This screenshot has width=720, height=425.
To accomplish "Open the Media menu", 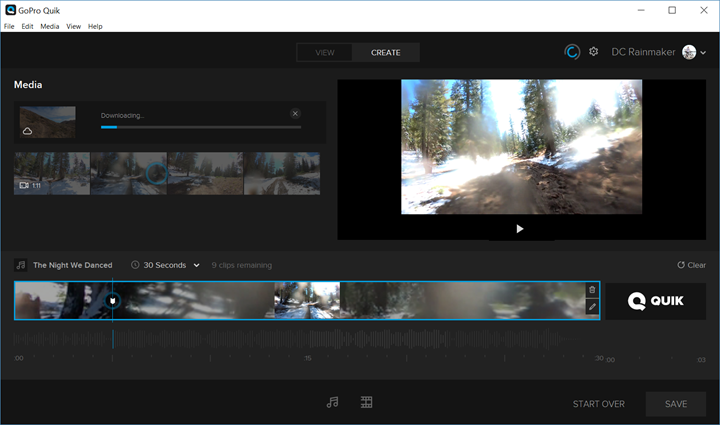I will [50, 26].
